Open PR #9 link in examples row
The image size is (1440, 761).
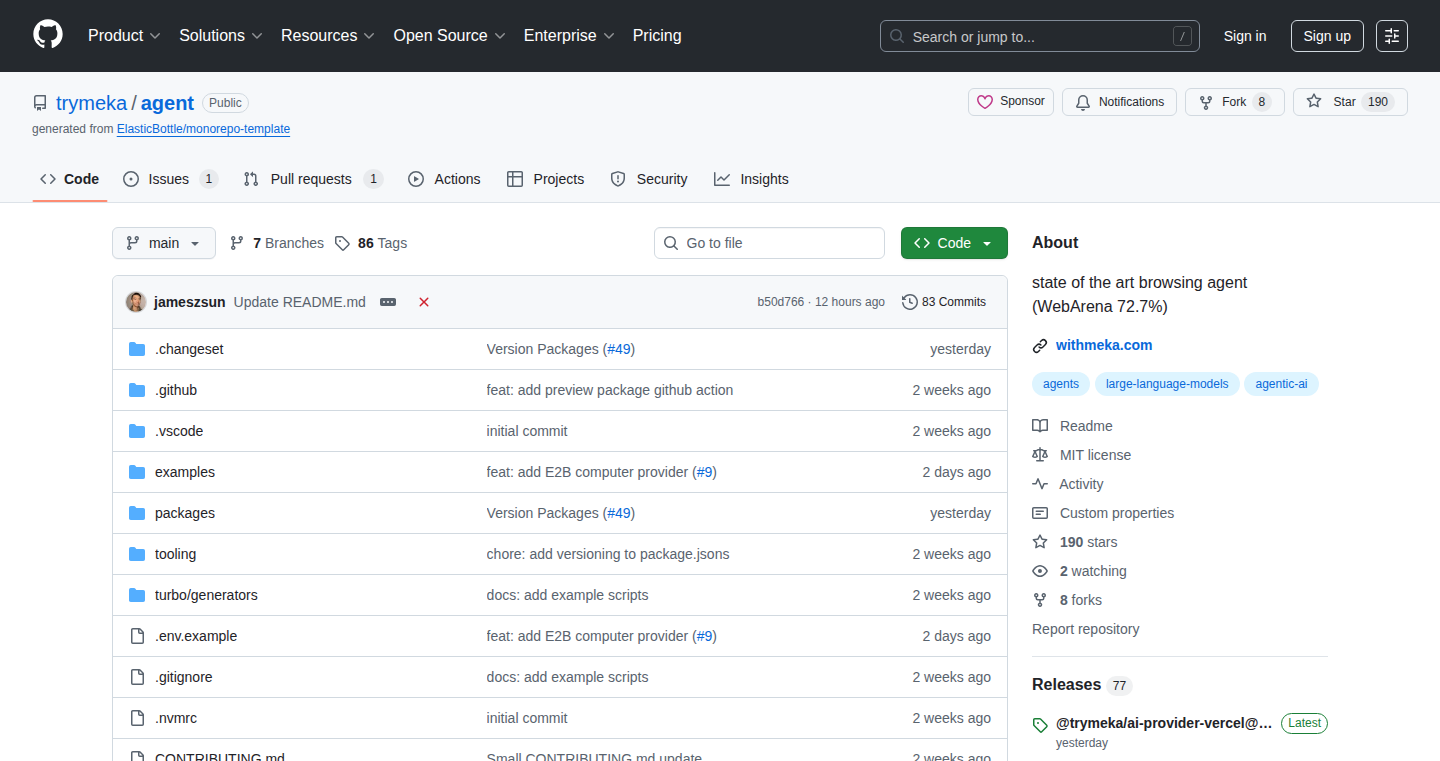[705, 472]
